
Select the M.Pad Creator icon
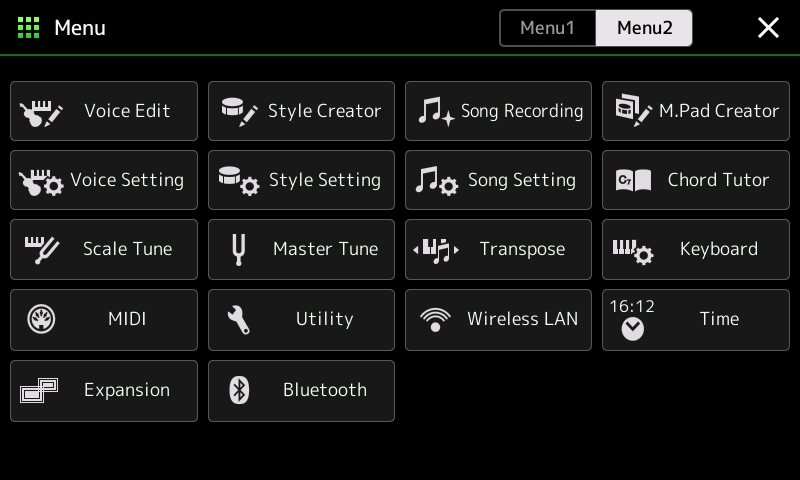point(633,111)
